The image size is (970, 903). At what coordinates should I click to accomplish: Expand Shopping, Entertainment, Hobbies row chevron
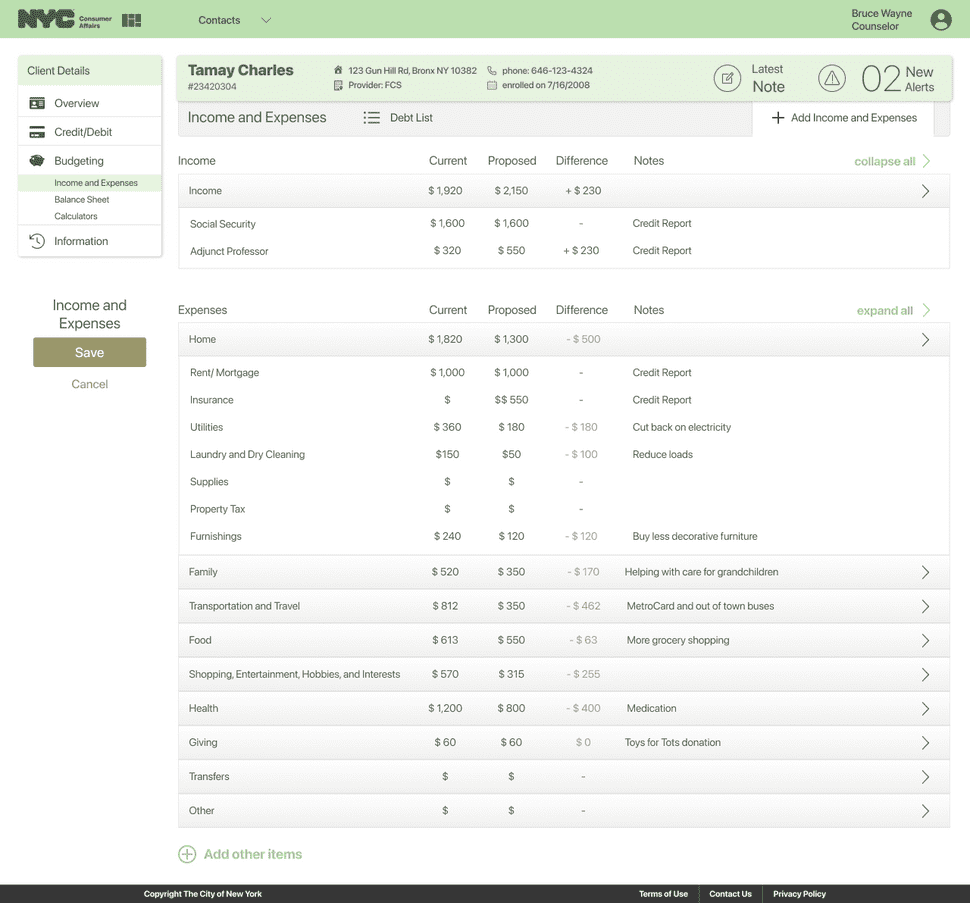click(x=925, y=674)
